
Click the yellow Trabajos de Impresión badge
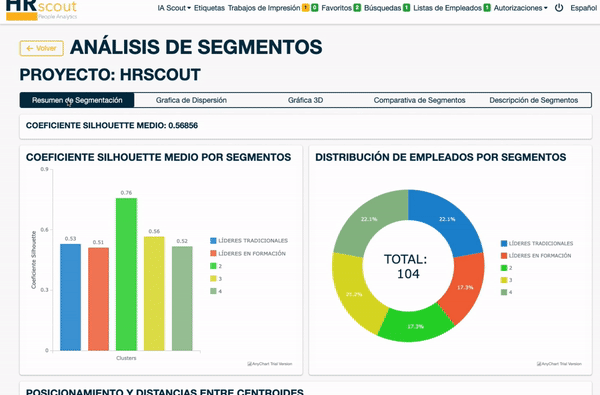tap(305, 8)
